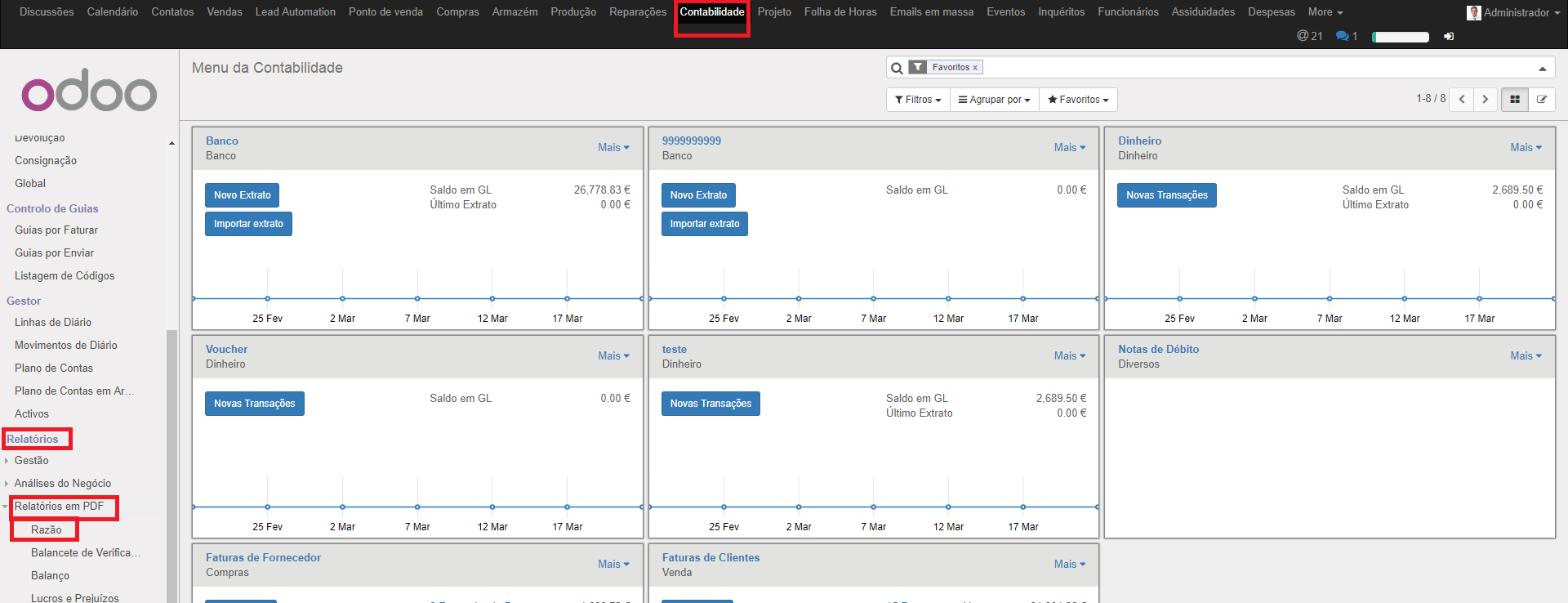The height and width of the screenshot is (603, 1568).
Task: Click Novo Extrato on Banco card
Action: [x=242, y=195]
